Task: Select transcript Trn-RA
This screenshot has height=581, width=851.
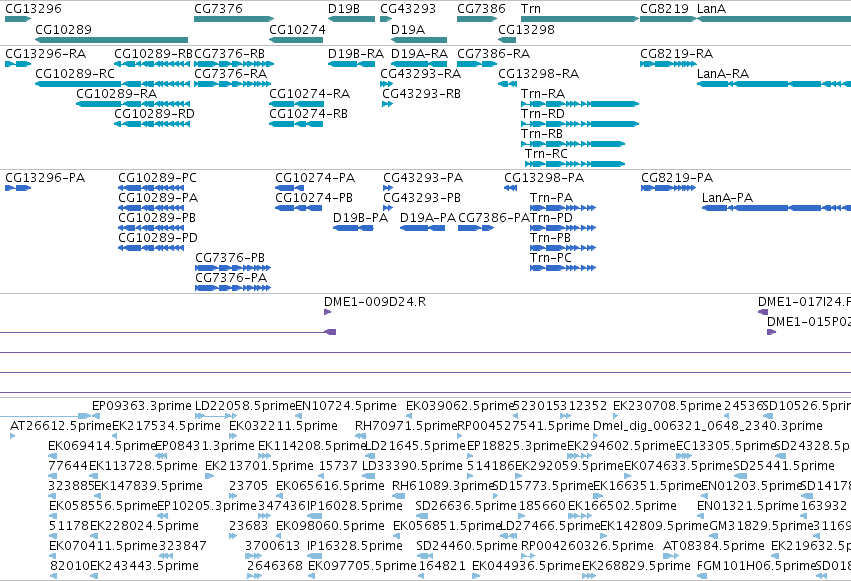Action: 580,104
